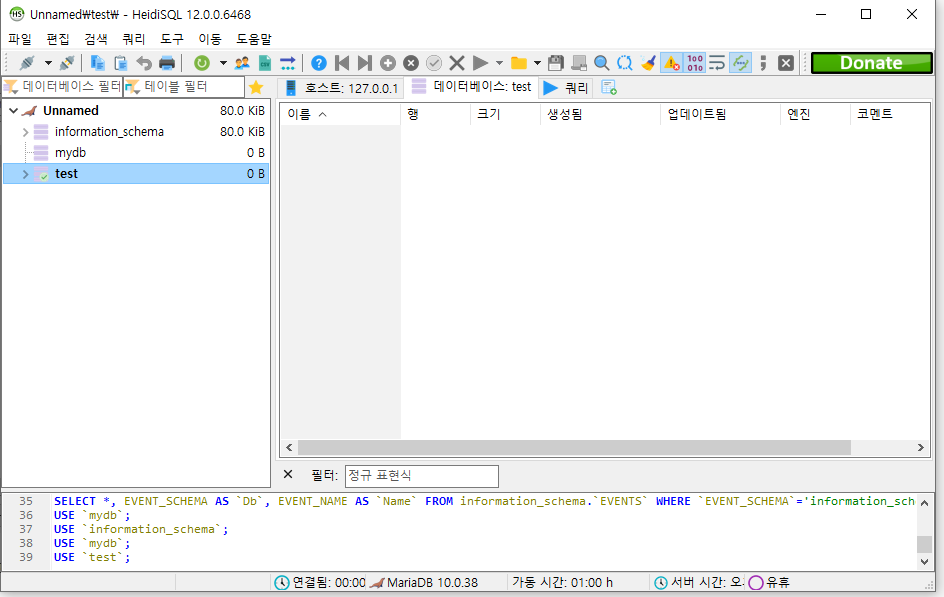Image resolution: width=944 pixels, height=597 pixels.
Task: Open the 파일 menu
Action: [20, 39]
